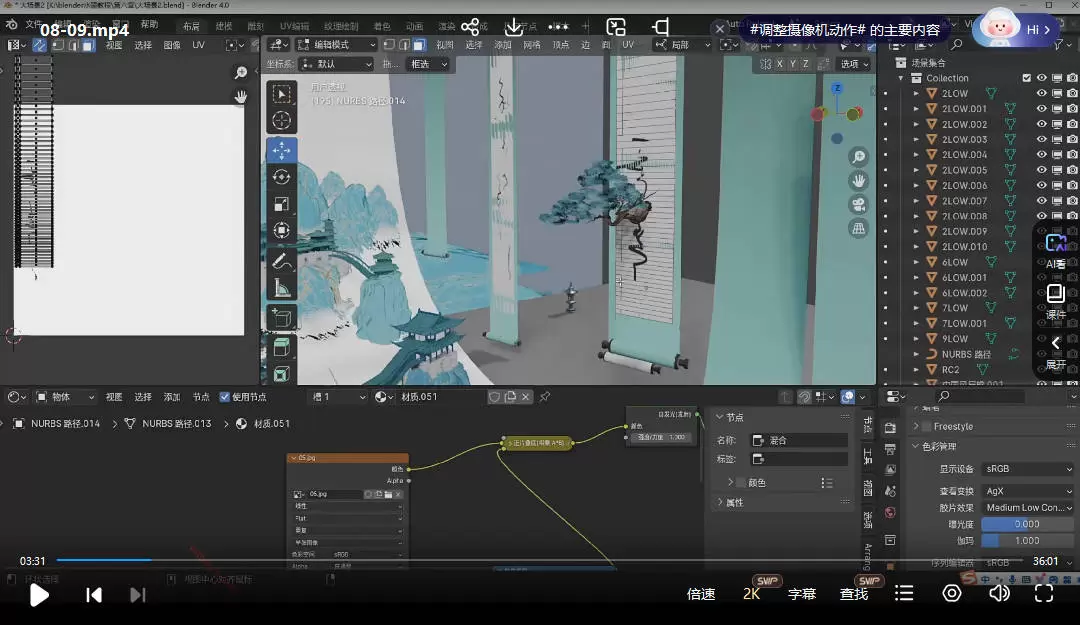Open the Display Device sRGB dropdown
The image size is (1080, 625).
(x=1028, y=469)
